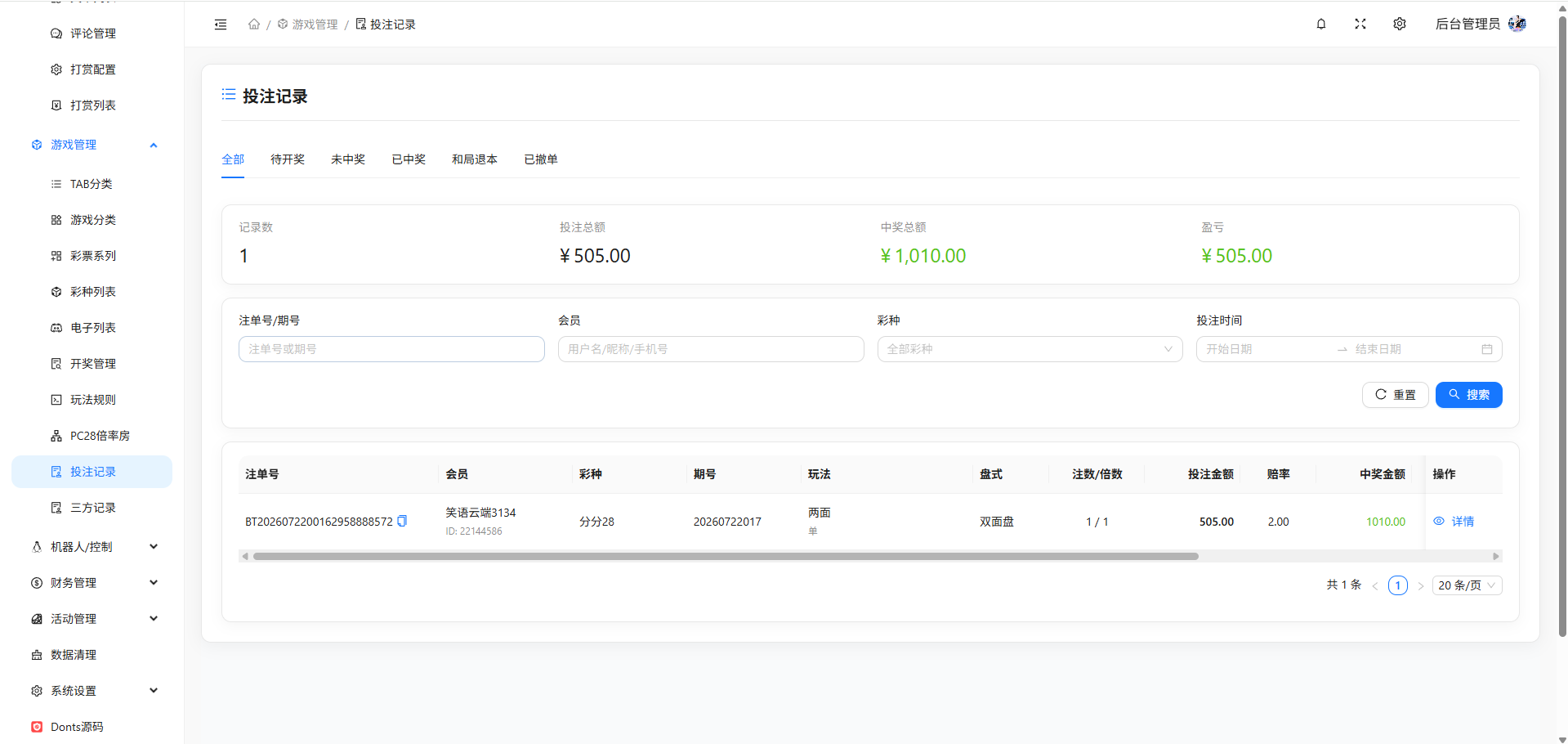
Task: Select the 和局退本 tab
Action: click(x=475, y=159)
